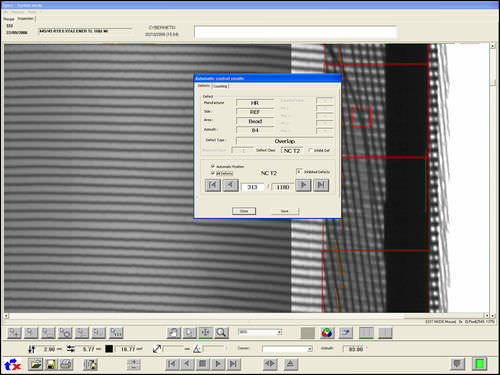Click the tx logo icon

tap(13, 364)
